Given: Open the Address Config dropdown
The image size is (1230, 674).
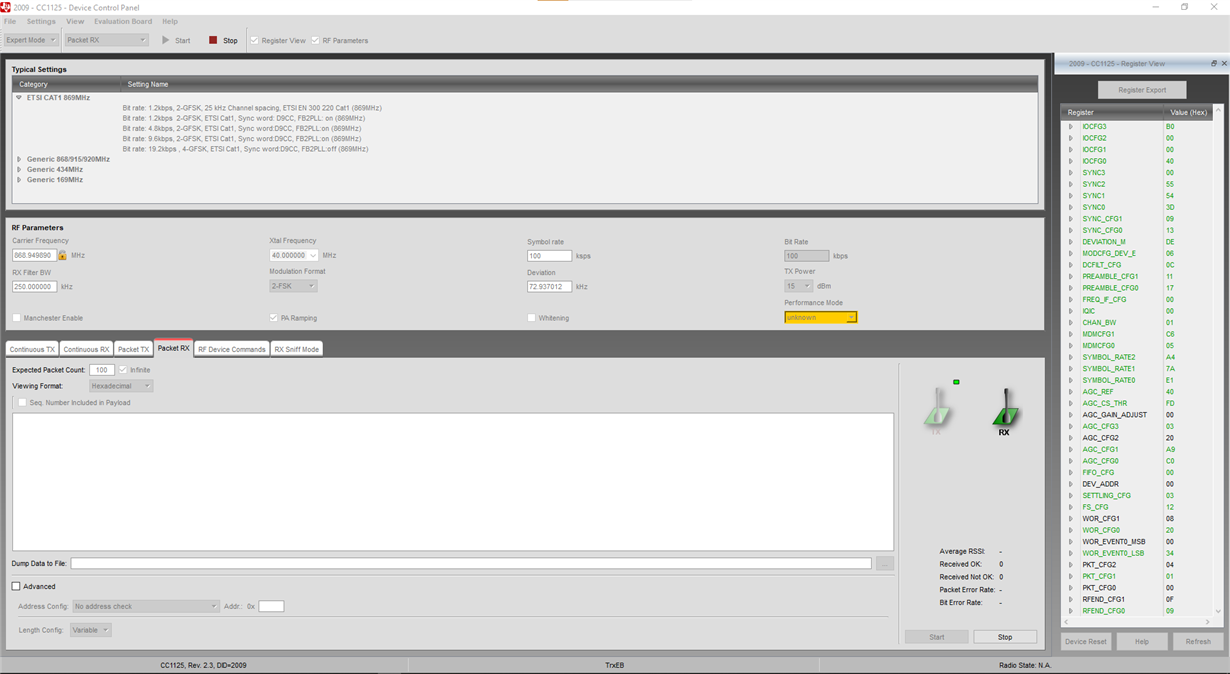Looking at the screenshot, I should click(x=145, y=606).
